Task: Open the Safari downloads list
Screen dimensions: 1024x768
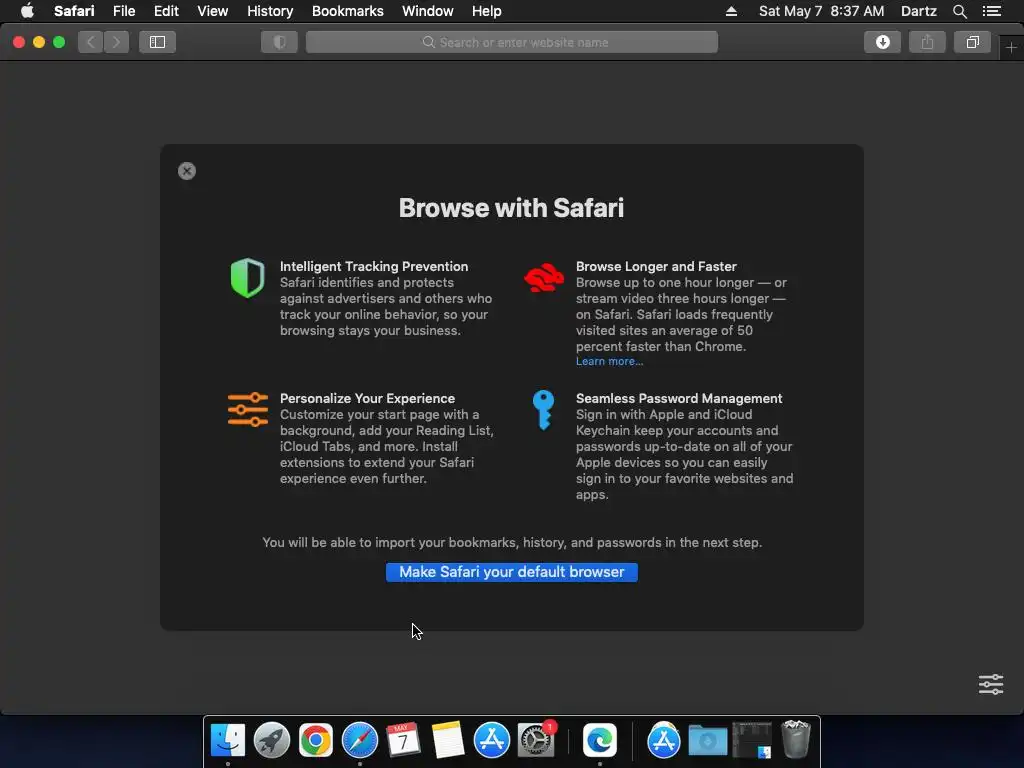Action: tap(882, 42)
